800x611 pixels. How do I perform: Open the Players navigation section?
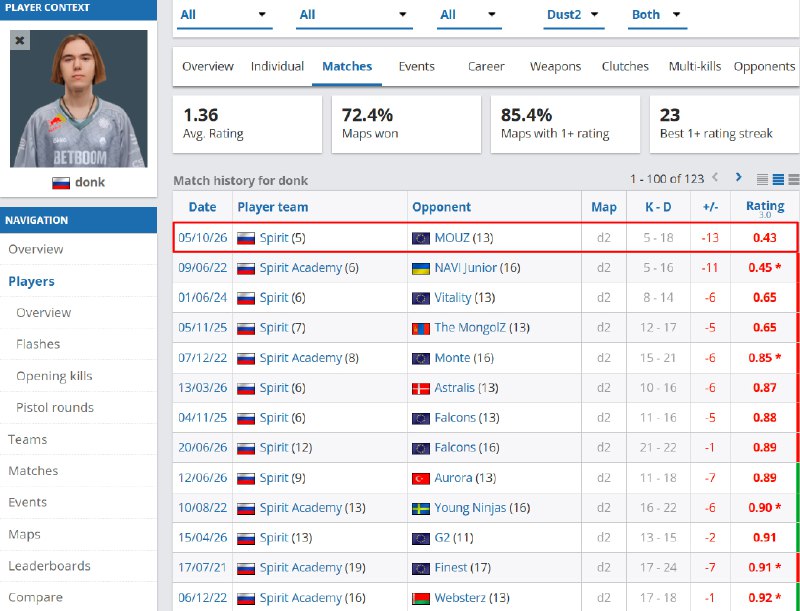[32, 282]
